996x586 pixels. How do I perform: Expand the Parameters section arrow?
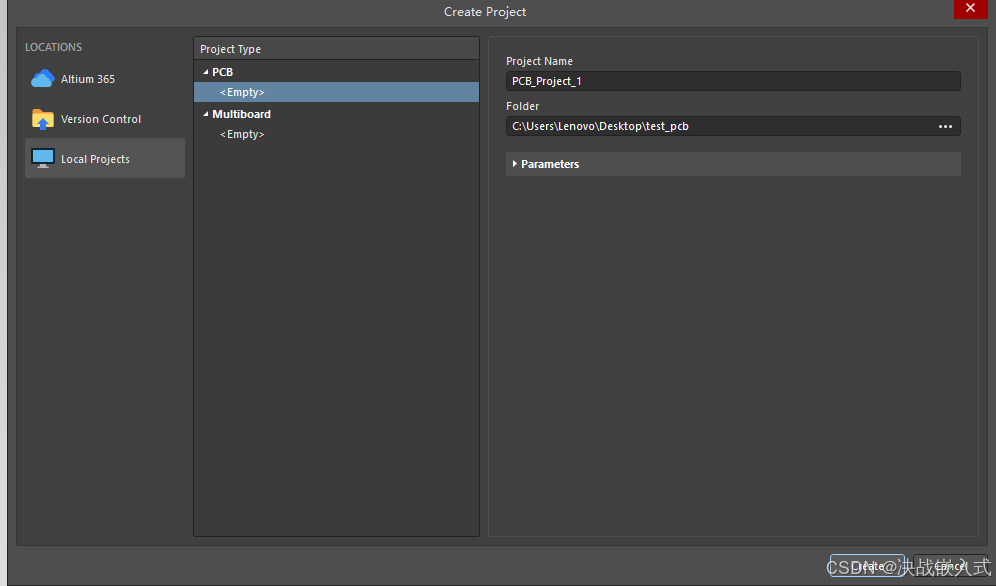(x=515, y=164)
